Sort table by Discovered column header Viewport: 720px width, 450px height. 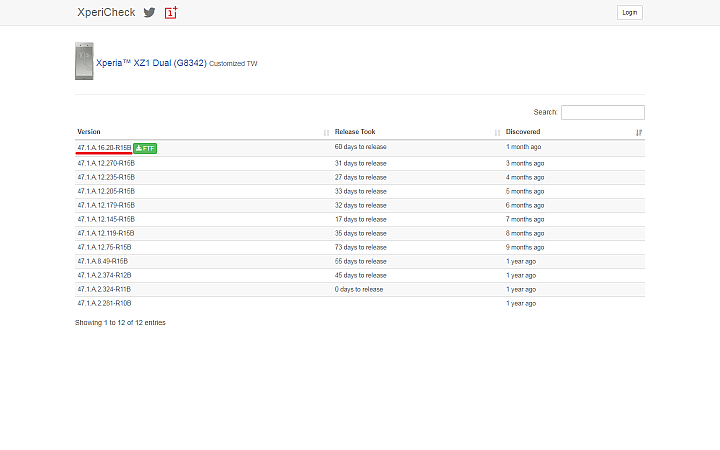click(x=574, y=132)
